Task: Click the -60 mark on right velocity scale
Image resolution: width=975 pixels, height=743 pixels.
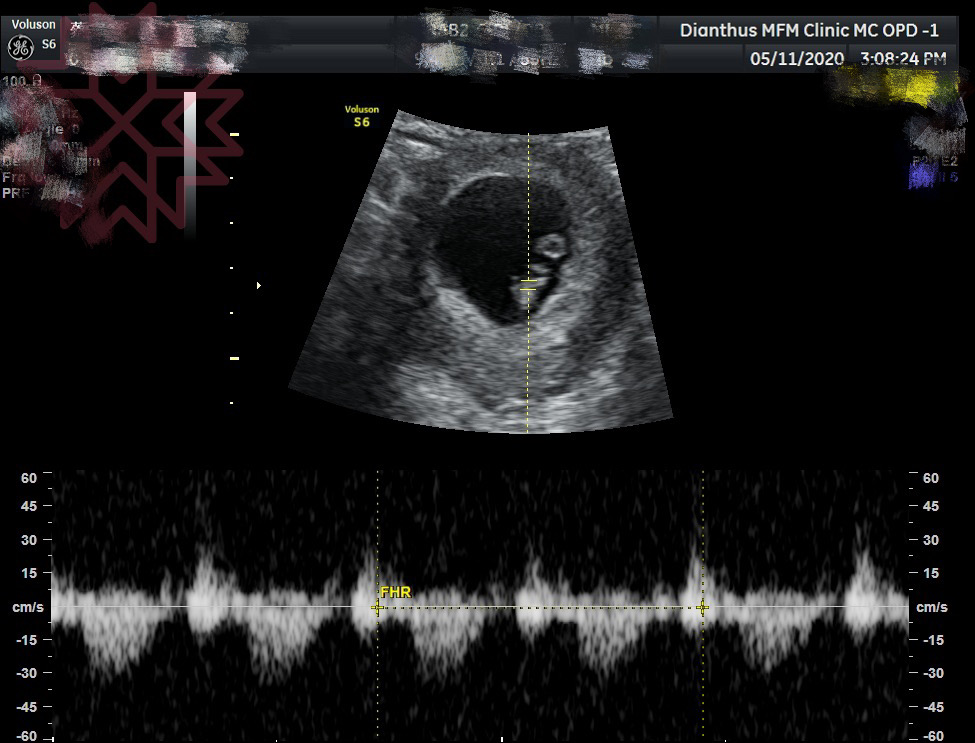Action: click(929, 737)
